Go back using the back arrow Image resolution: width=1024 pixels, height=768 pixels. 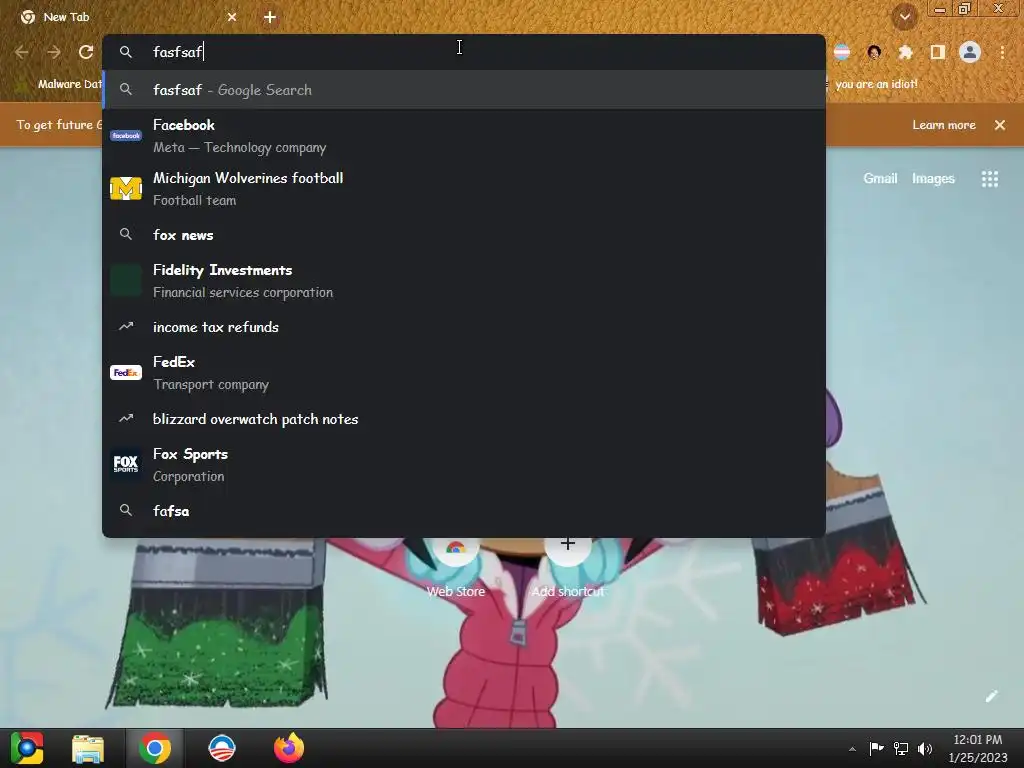pos(22,52)
